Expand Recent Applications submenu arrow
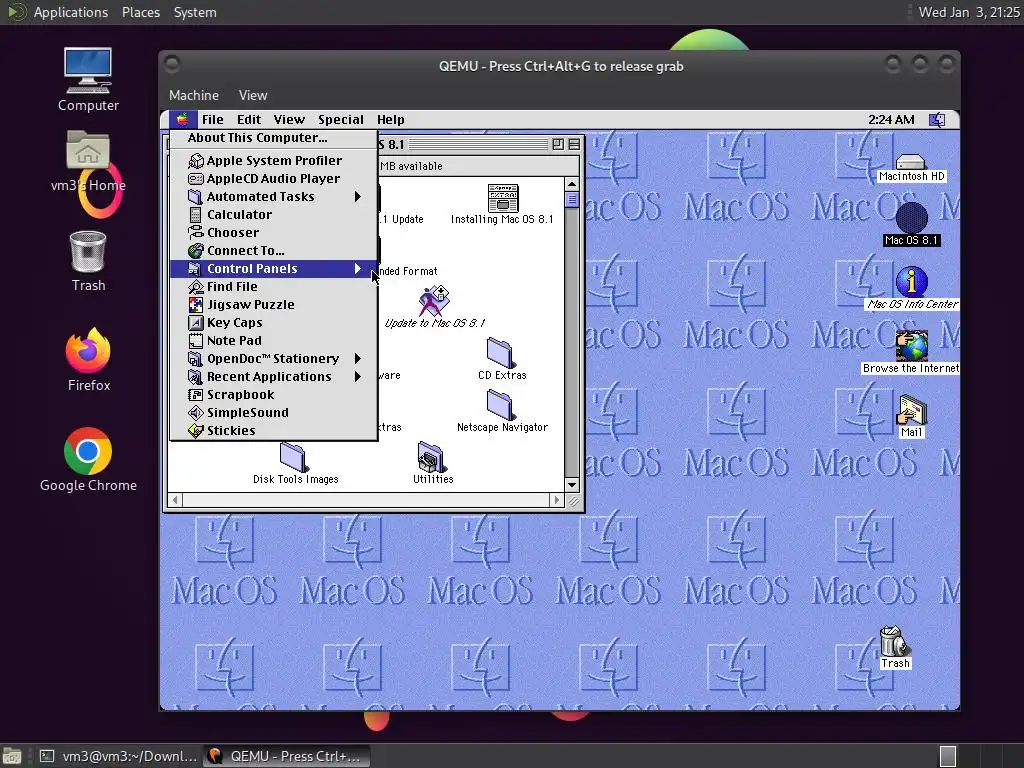 [357, 376]
